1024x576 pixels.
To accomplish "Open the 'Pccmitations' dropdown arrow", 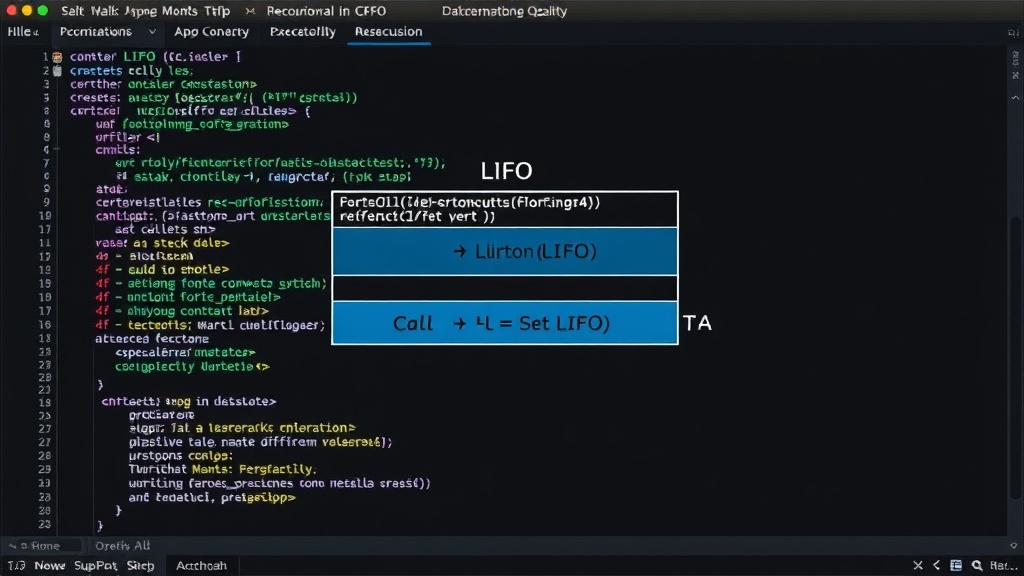I will (152, 32).
